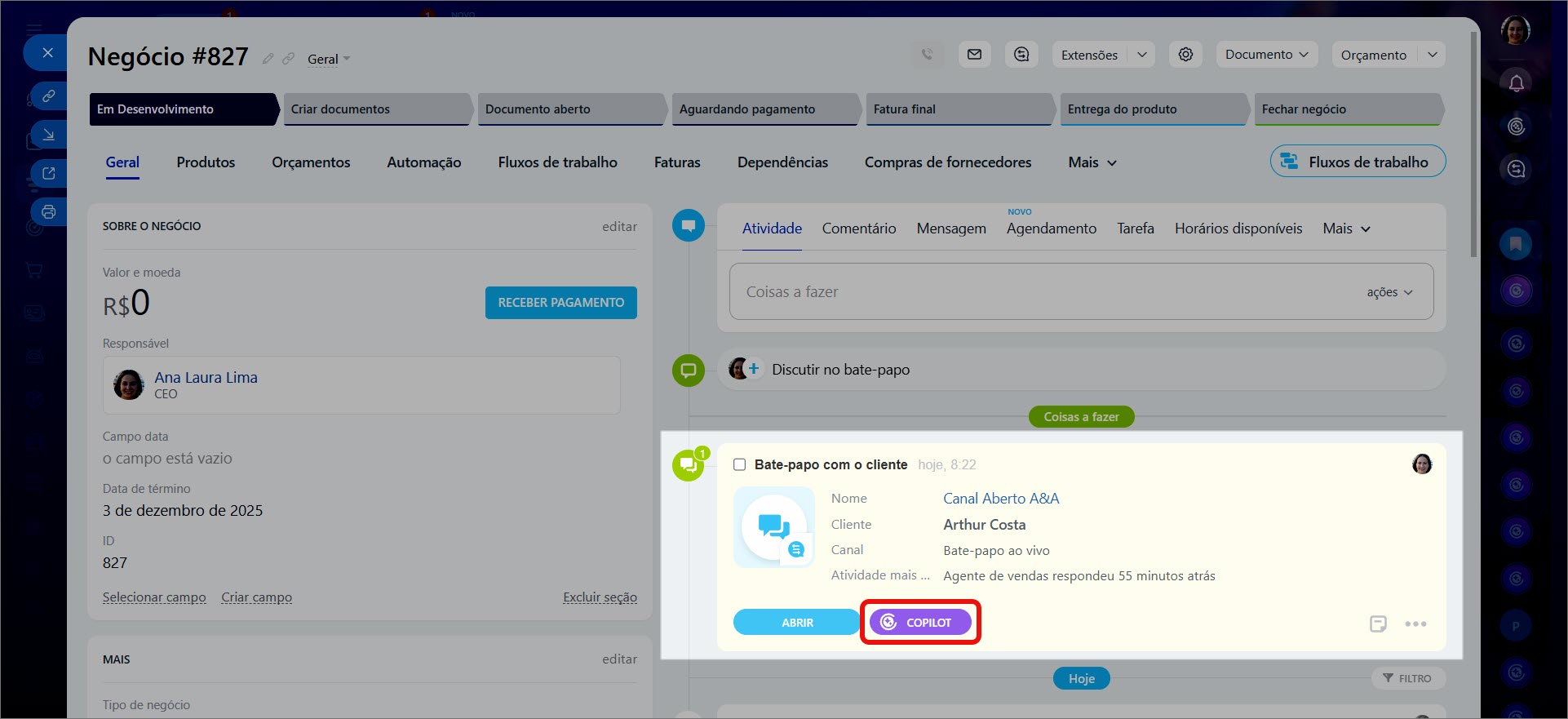Click the print icon in left sidebar
The image size is (1568, 719).
click(49, 212)
